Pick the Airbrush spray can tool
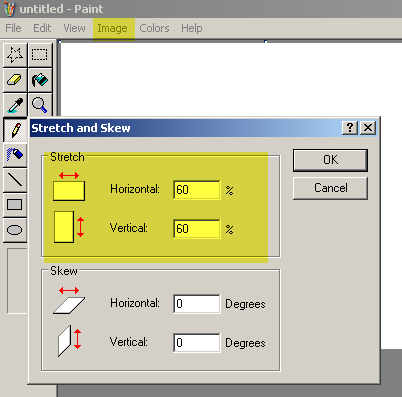Image resolution: width=402 pixels, height=397 pixels. click(15, 155)
